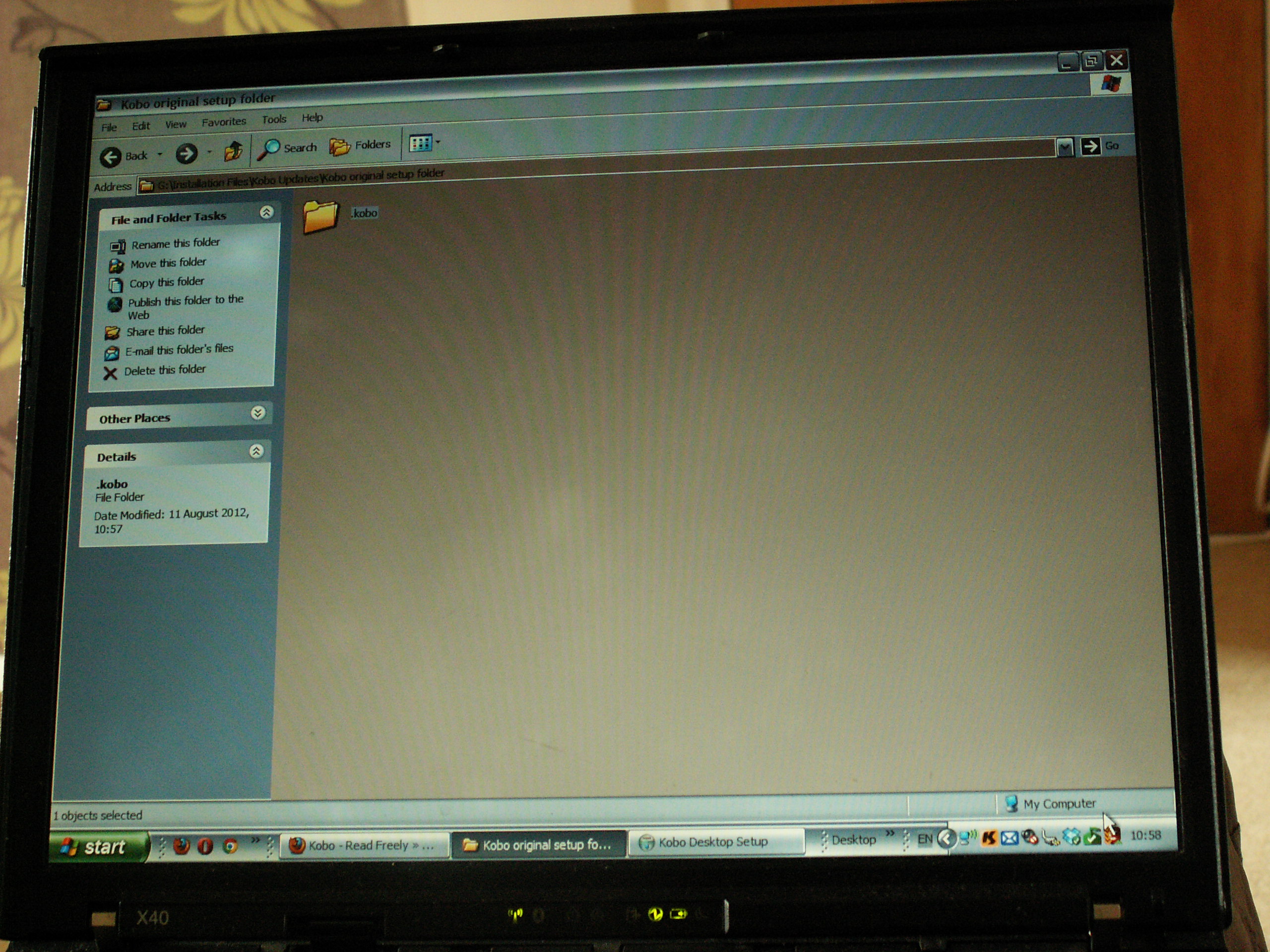Collapse the Details panel
Screen dimensions: 1270x952
click(x=256, y=452)
